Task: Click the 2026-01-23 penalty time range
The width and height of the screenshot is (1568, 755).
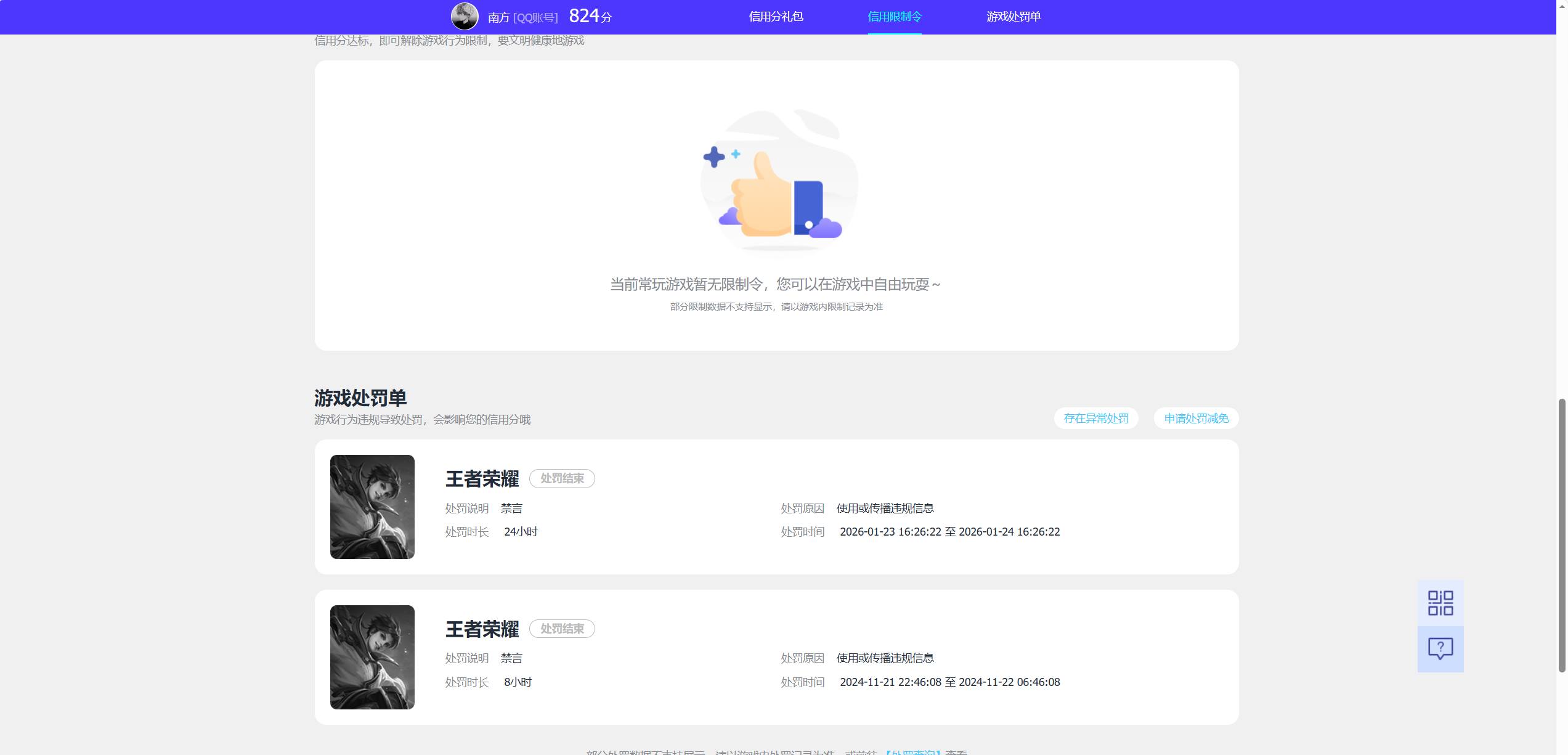Action: [x=950, y=532]
